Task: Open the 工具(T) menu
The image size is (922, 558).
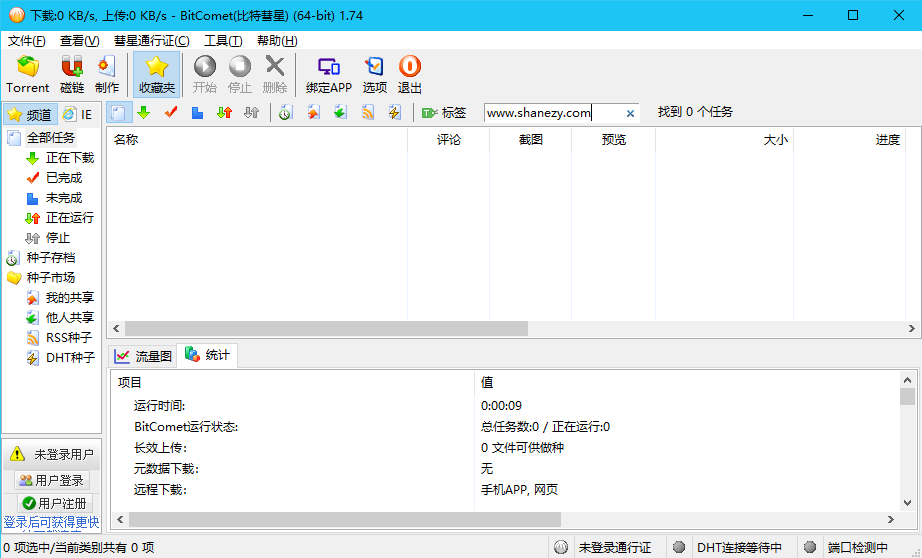Action: pyautogui.click(x=223, y=41)
